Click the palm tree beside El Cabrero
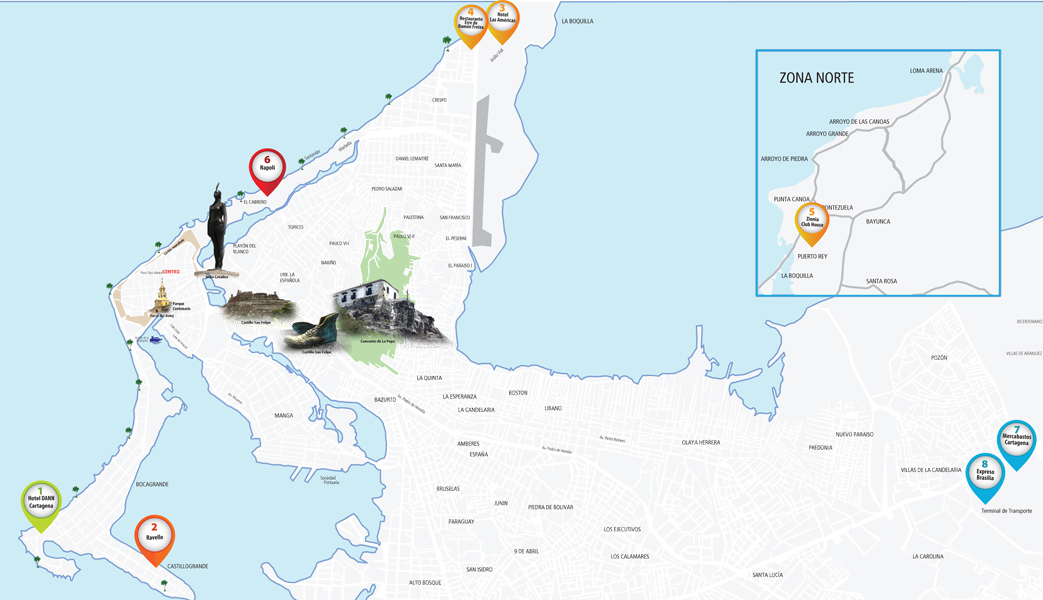Image resolution: width=1043 pixels, height=600 pixels. 240,196
